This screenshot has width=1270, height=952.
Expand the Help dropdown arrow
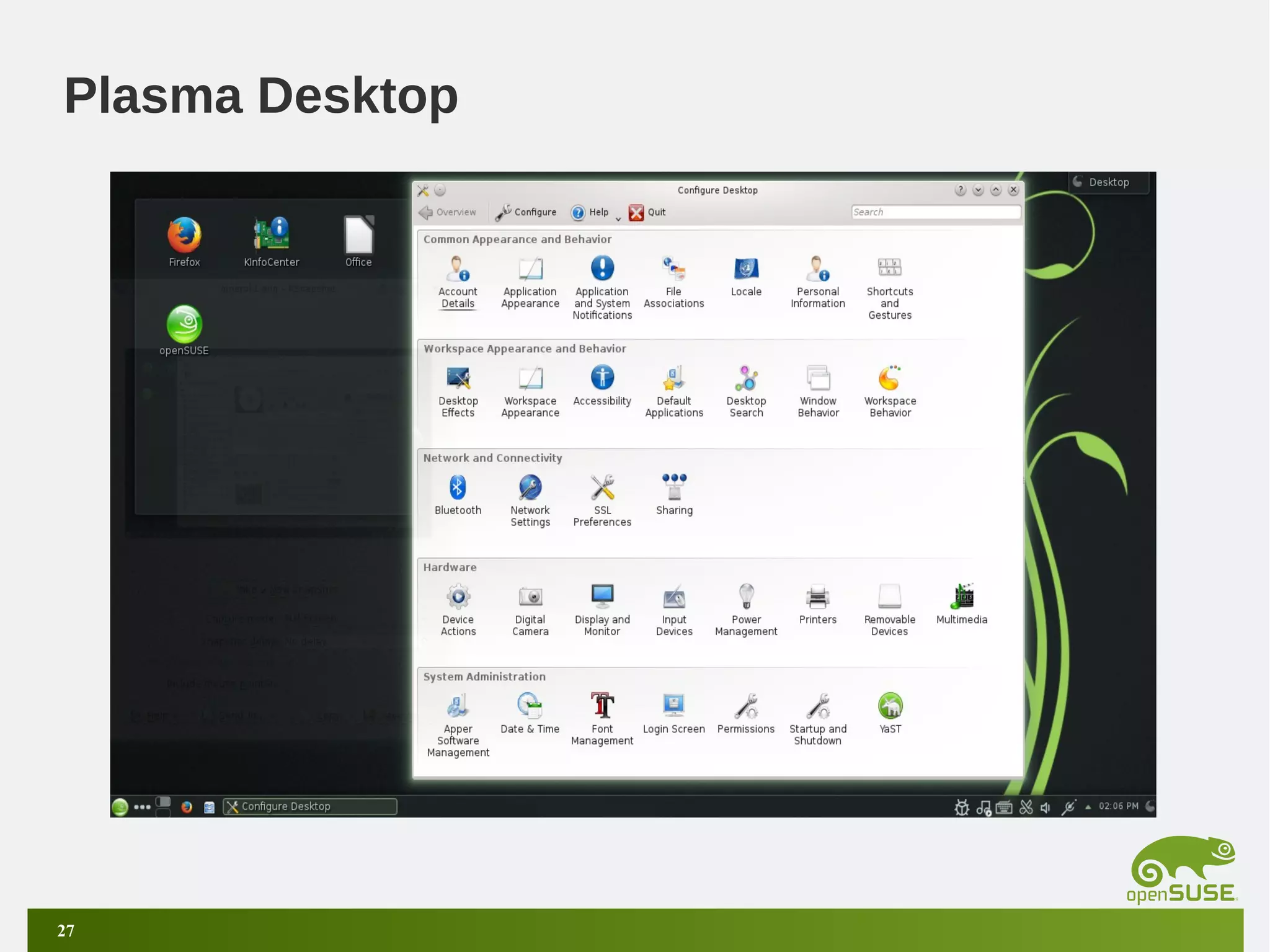click(618, 218)
